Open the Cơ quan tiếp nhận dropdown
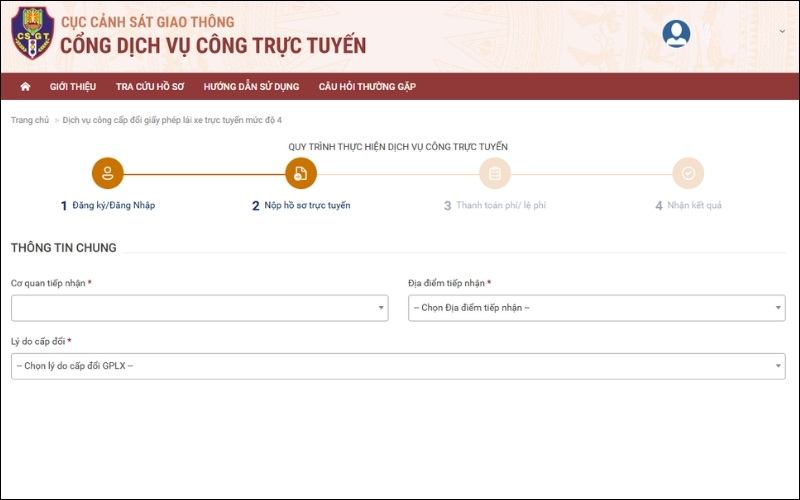The width and height of the screenshot is (800, 500). (x=199, y=308)
